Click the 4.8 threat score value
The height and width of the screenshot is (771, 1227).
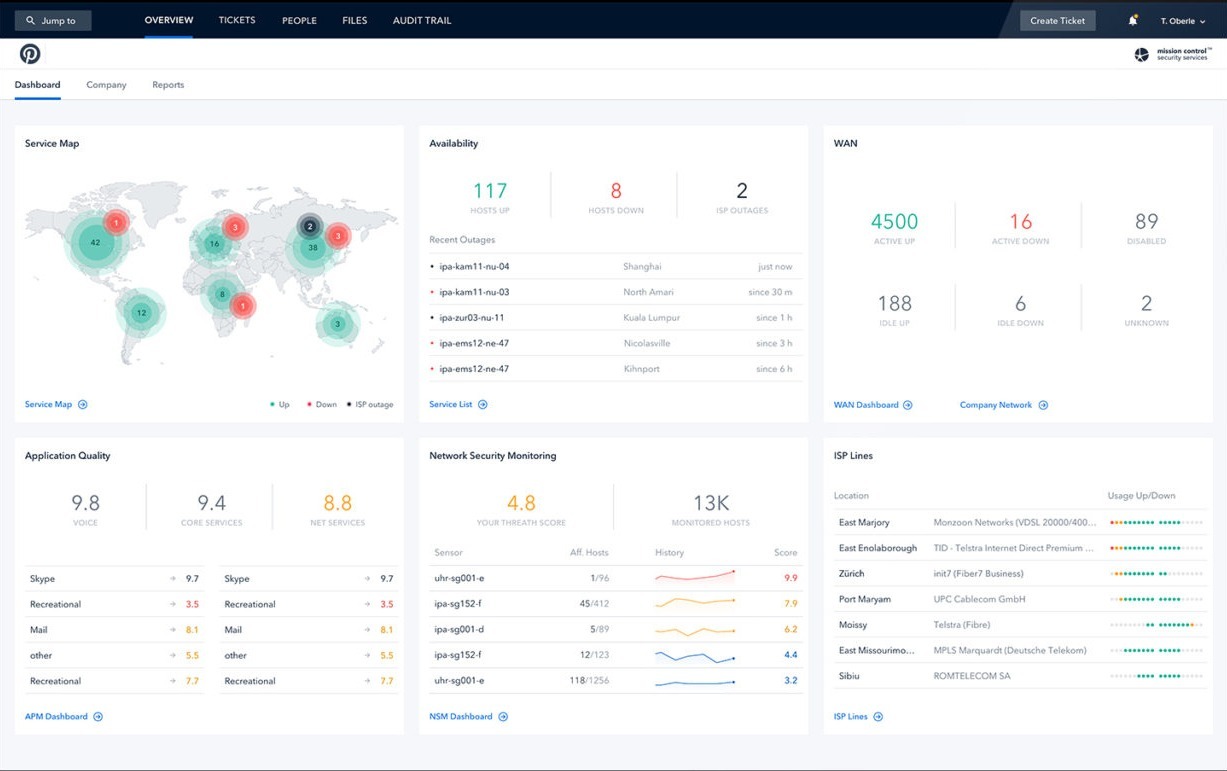(x=521, y=503)
